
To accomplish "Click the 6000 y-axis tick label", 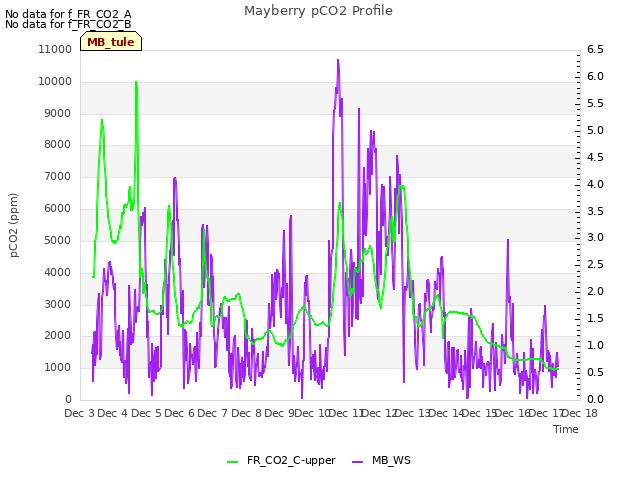I will coord(58,208).
